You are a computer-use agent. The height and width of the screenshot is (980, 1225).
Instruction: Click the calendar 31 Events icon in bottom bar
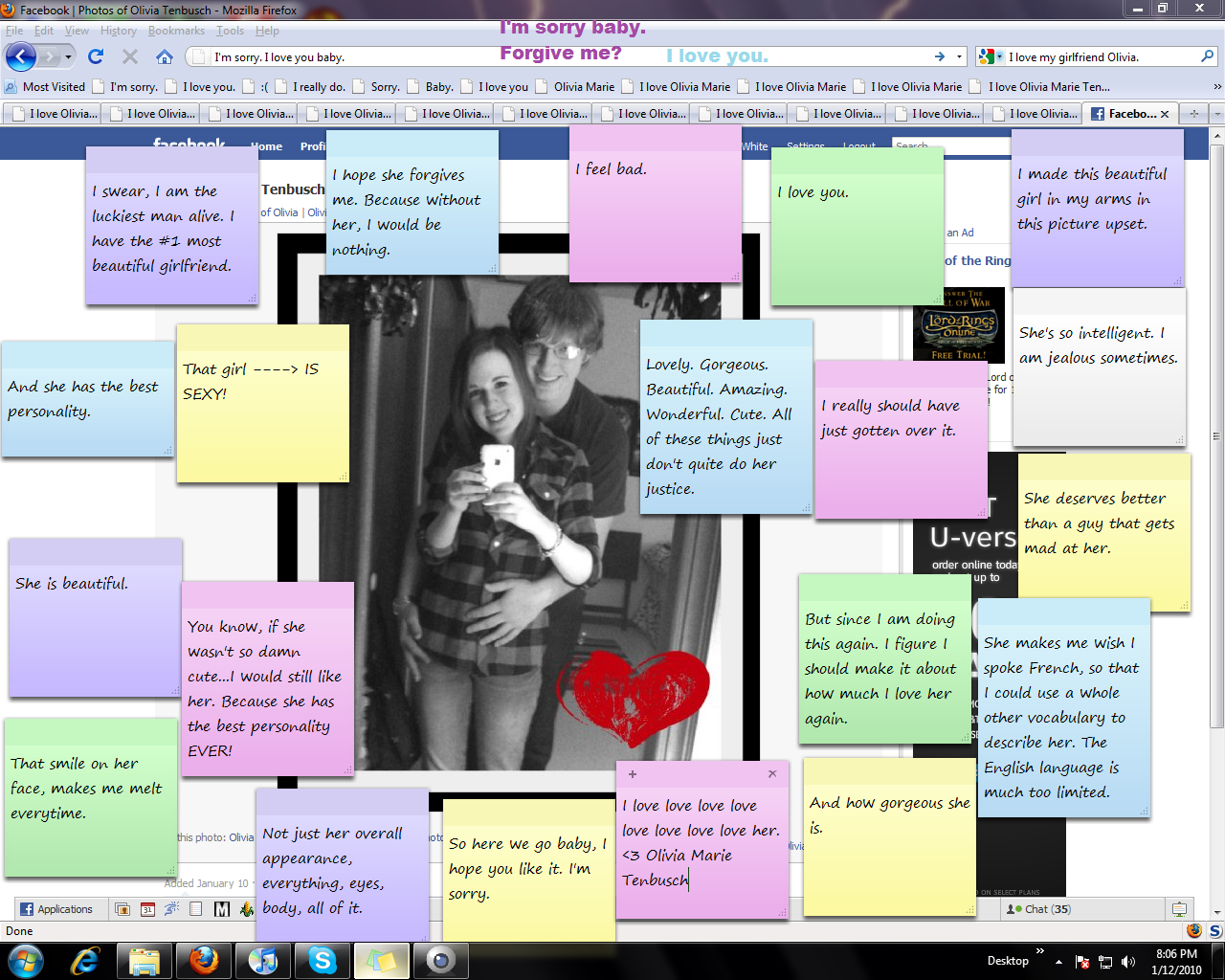coord(147,909)
